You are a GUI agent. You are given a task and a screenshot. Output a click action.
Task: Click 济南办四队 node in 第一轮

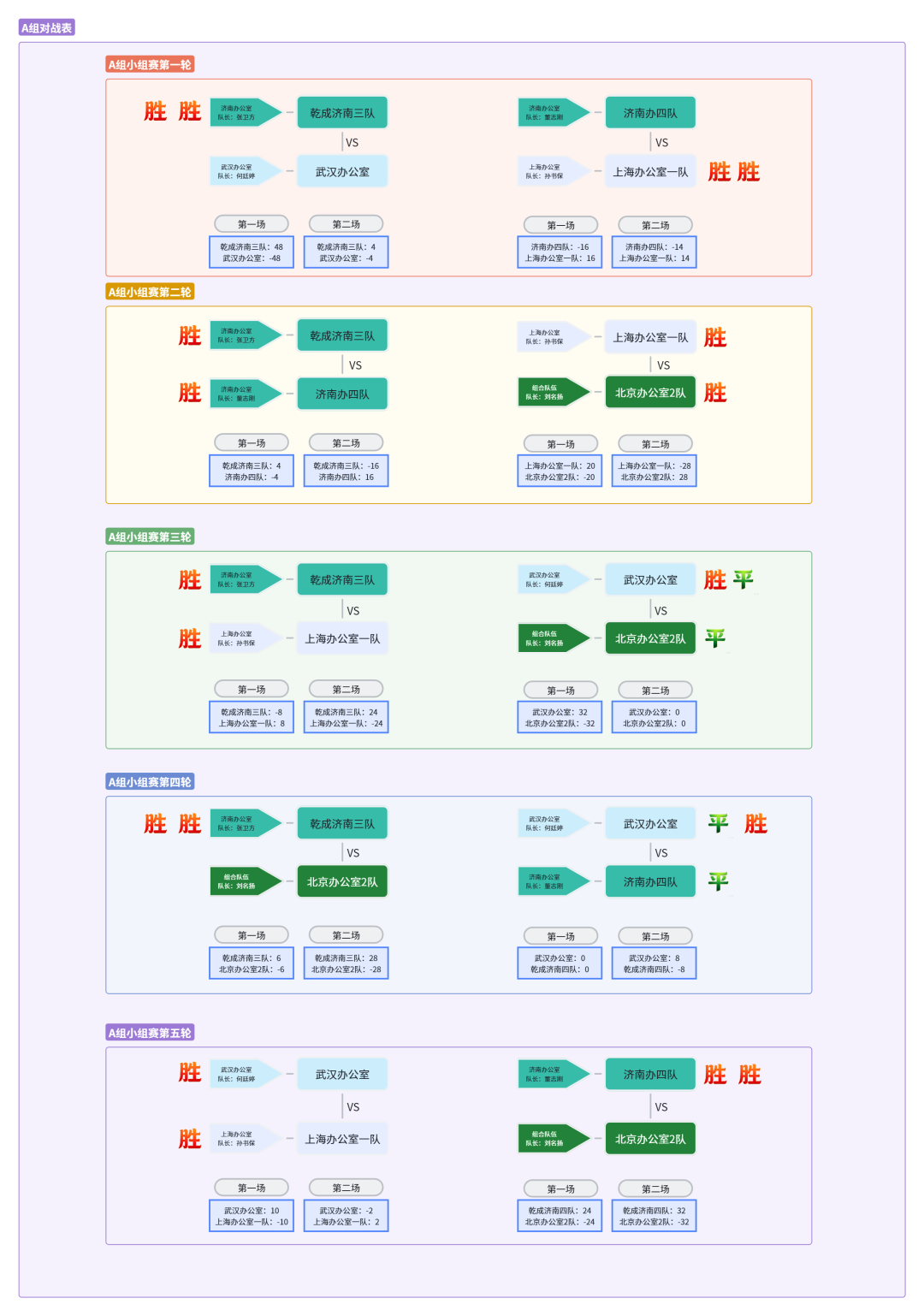click(x=650, y=113)
